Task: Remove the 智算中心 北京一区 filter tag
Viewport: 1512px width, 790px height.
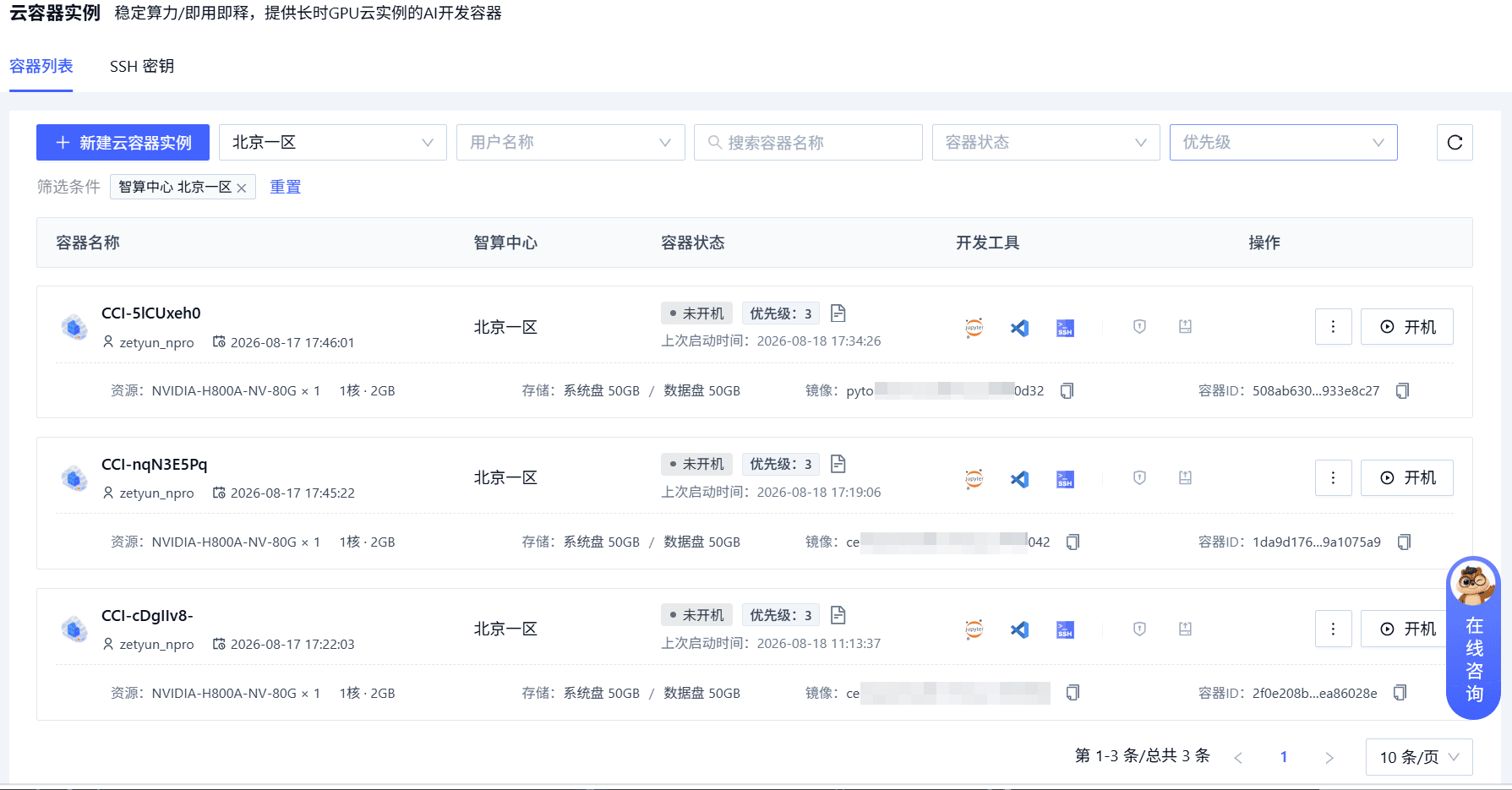Action: [242, 188]
